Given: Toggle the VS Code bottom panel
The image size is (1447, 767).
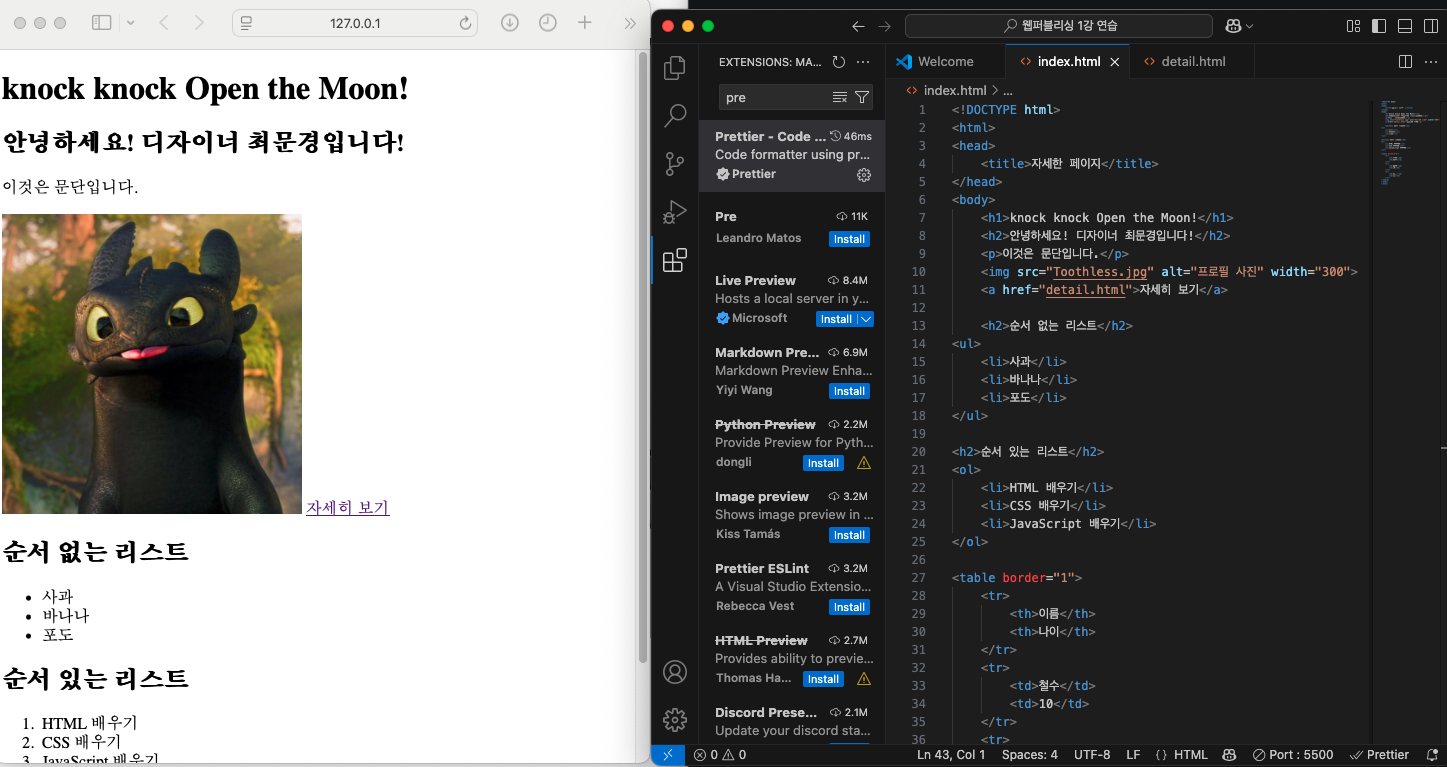Looking at the screenshot, I should click(x=1404, y=26).
